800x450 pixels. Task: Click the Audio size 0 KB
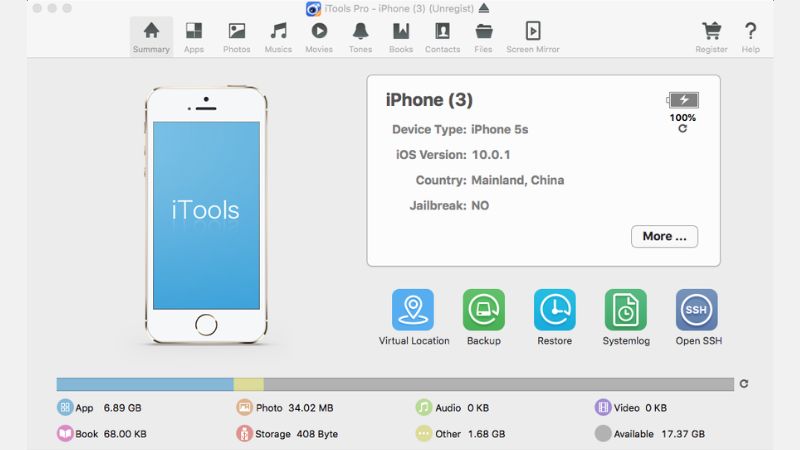[x=478, y=408]
